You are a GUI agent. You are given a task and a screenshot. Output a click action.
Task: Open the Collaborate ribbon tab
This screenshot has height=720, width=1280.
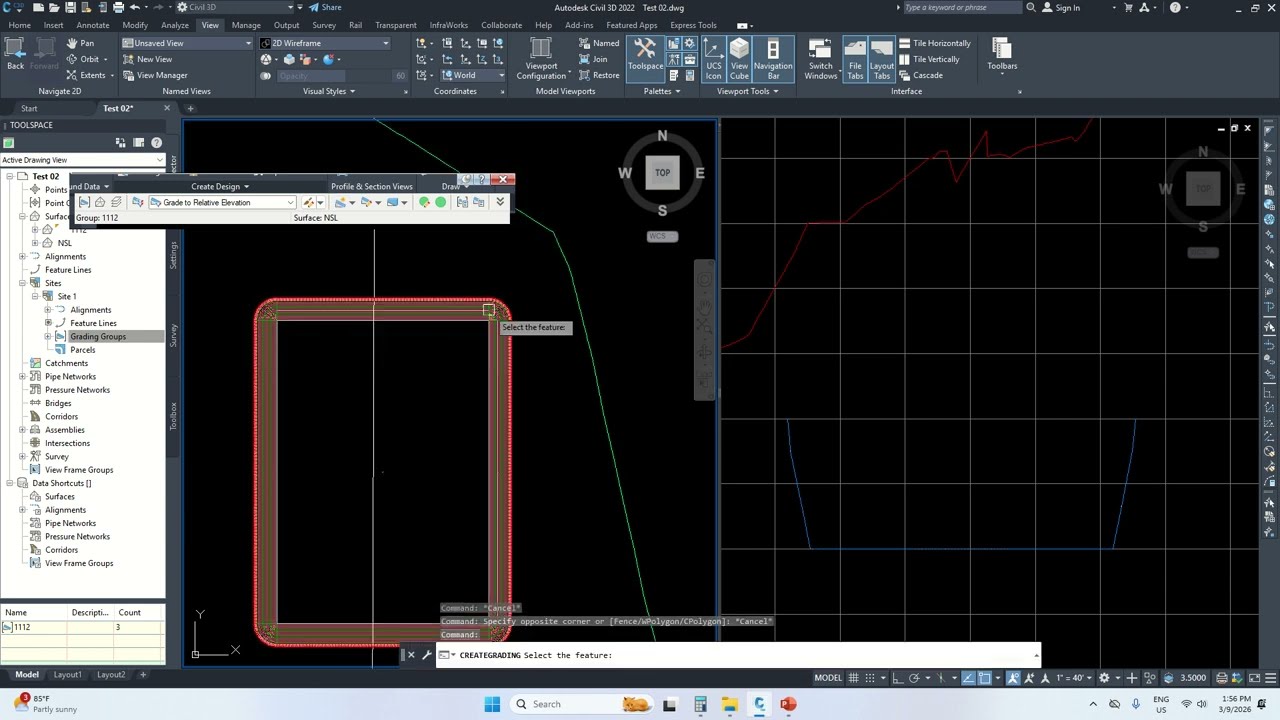point(501,25)
